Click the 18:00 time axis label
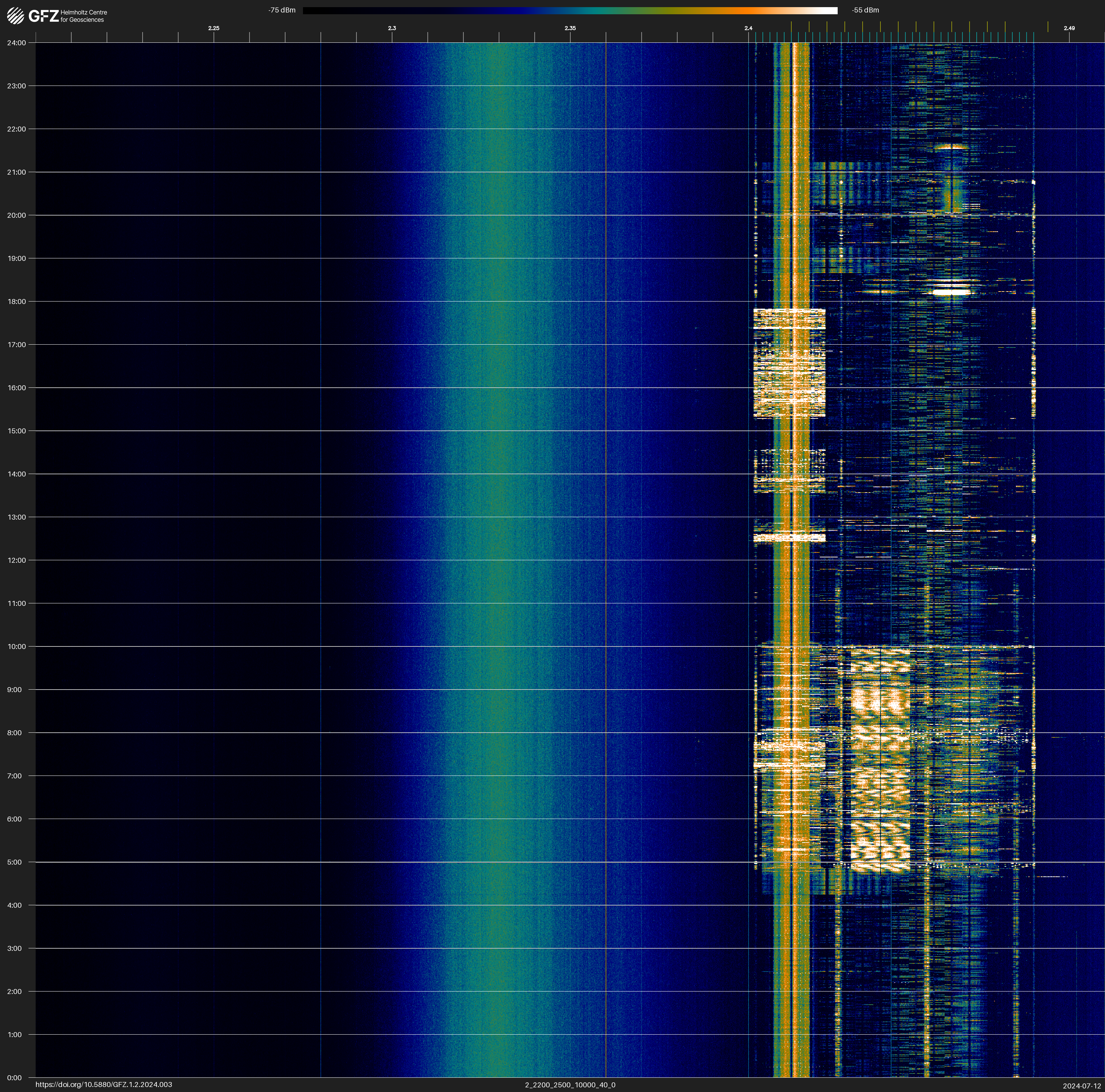The image size is (1105, 1092). tap(17, 301)
